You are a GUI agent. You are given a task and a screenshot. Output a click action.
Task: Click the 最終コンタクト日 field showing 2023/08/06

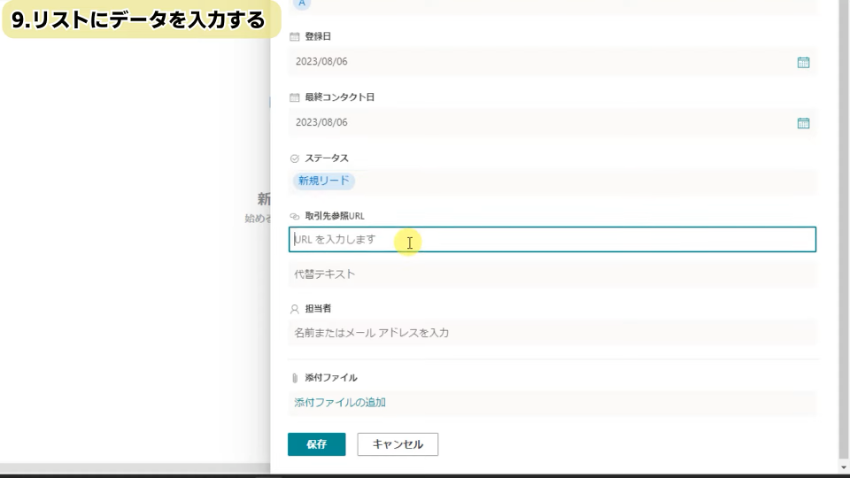(540, 123)
